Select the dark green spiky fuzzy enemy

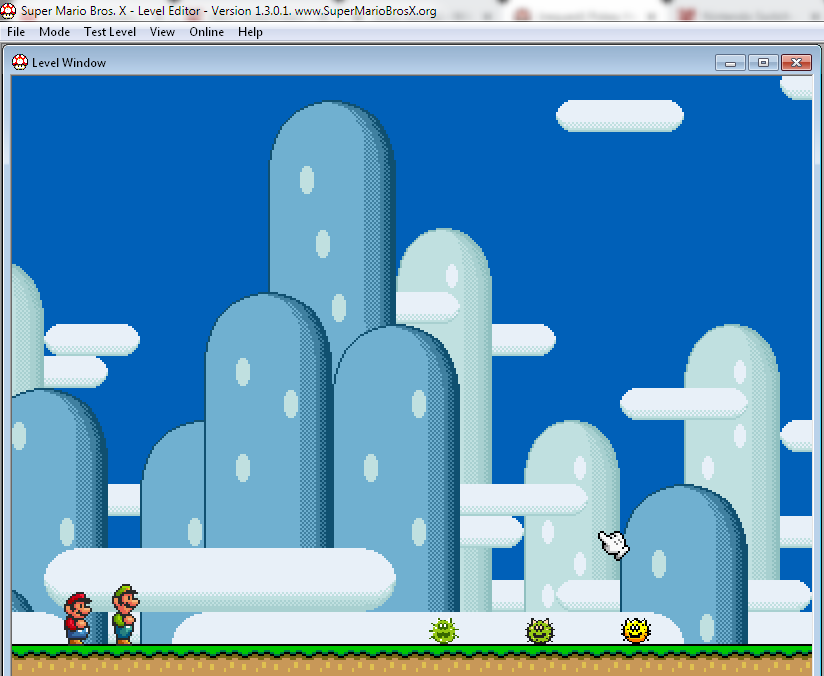[540, 631]
